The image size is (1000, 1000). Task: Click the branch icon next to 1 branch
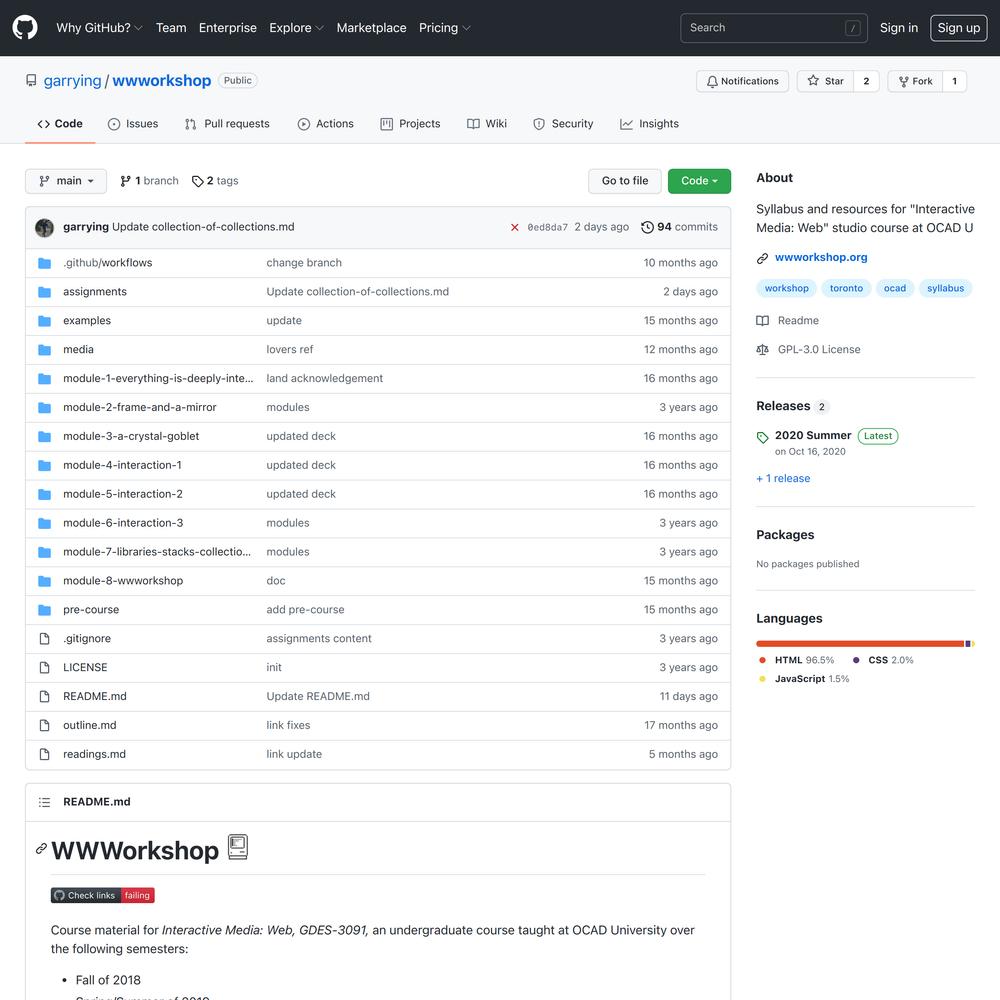[x=126, y=181]
